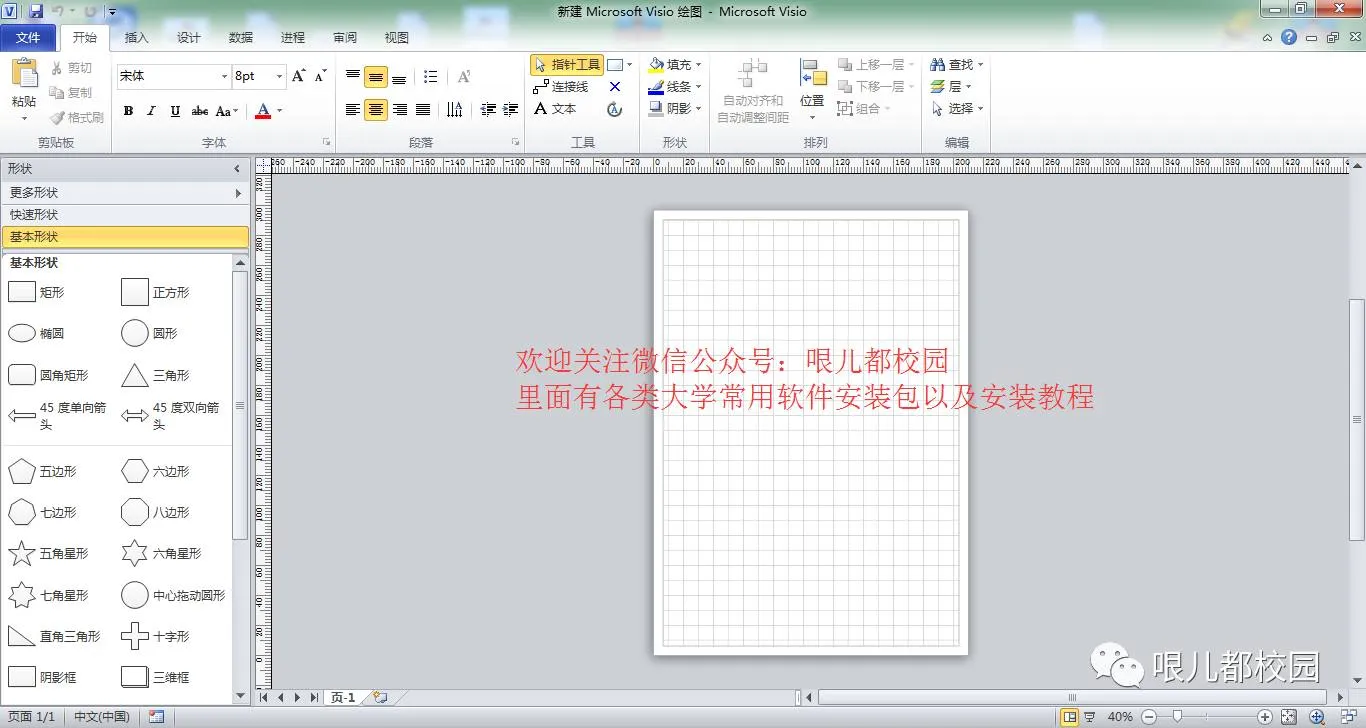Toggle normal view button in status bar
This screenshot has width=1366, height=728.
(x=1070, y=717)
